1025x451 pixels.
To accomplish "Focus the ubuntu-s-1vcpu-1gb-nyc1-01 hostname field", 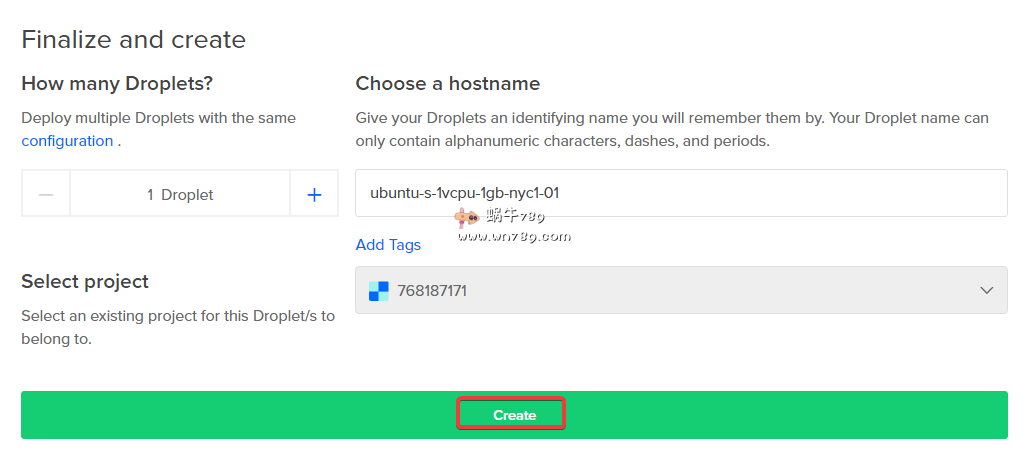I will pos(680,193).
